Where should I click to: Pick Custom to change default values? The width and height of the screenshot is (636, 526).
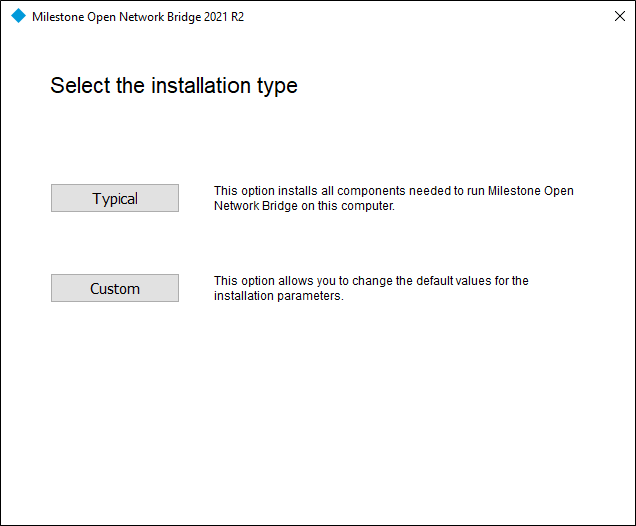point(115,288)
